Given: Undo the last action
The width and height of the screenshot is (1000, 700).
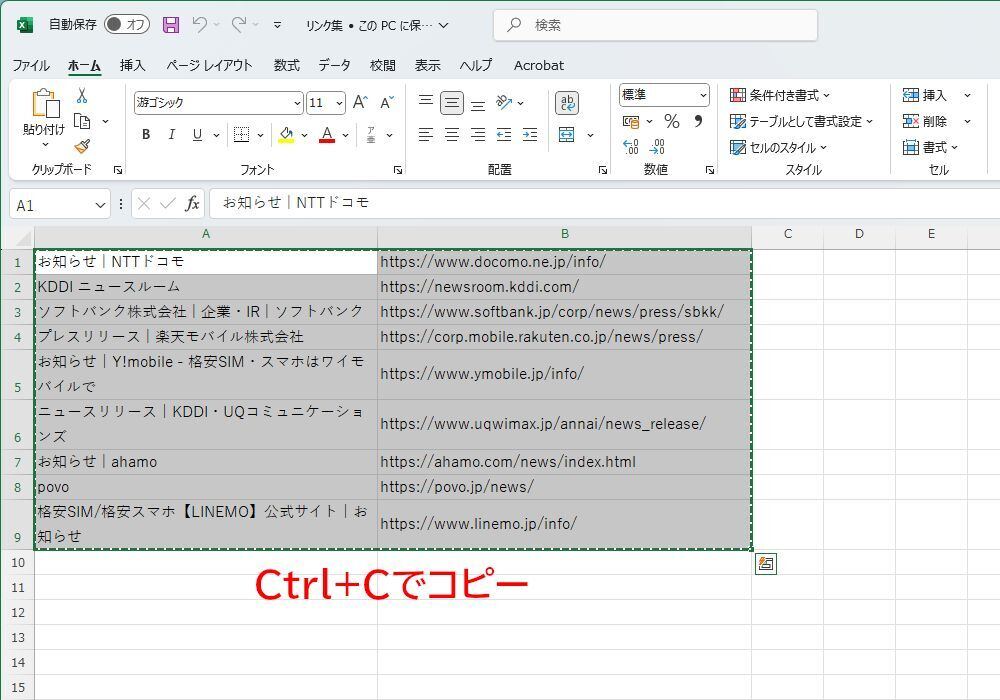Looking at the screenshot, I should click(x=200, y=25).
